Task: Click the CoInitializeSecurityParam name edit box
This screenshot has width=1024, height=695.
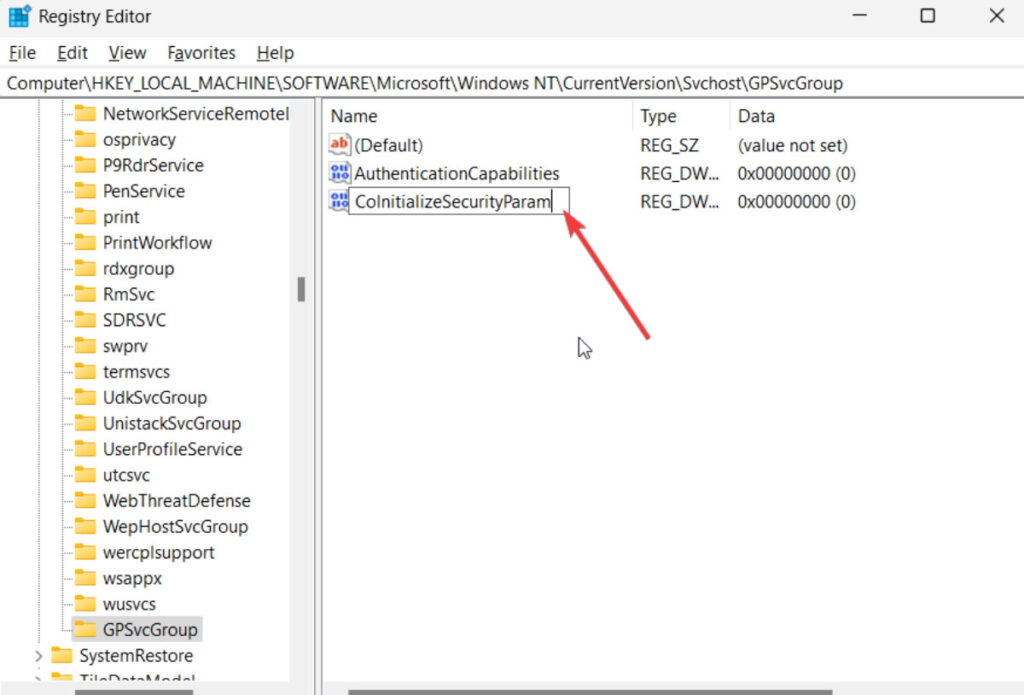Action: pos(459,201)
